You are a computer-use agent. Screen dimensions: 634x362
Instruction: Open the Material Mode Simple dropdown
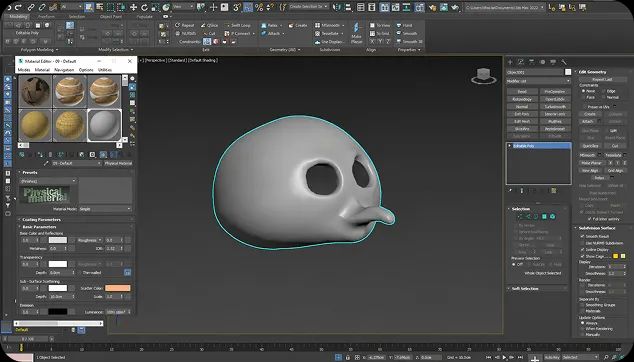105,209
